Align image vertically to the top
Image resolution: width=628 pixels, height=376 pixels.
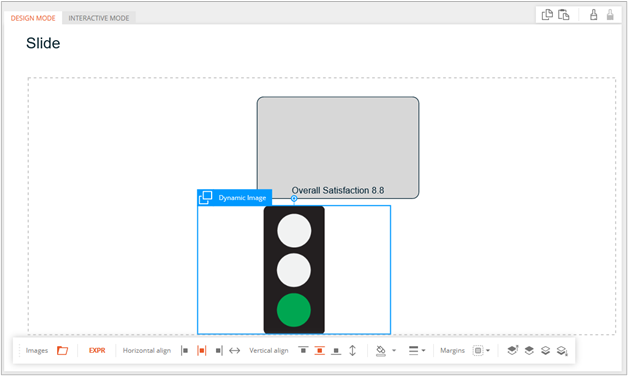pyautogui.click(x=303, y=350)
